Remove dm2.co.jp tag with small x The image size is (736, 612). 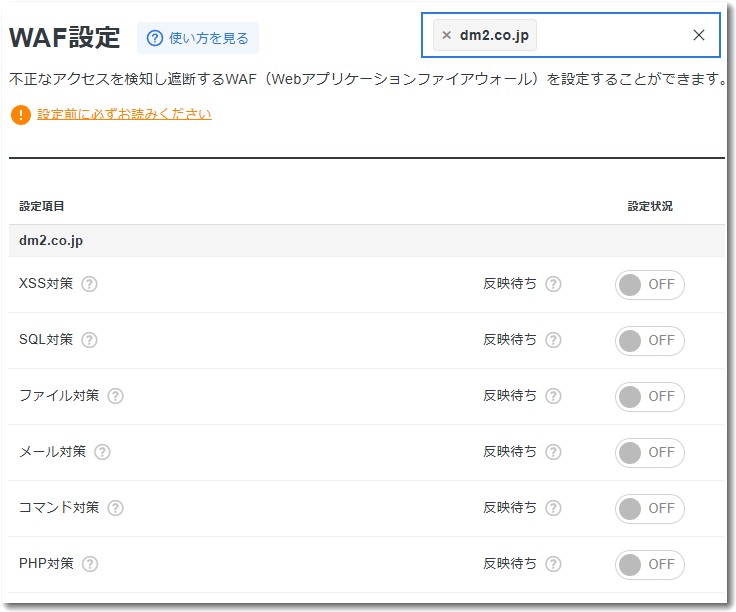(x=447, y=35)
